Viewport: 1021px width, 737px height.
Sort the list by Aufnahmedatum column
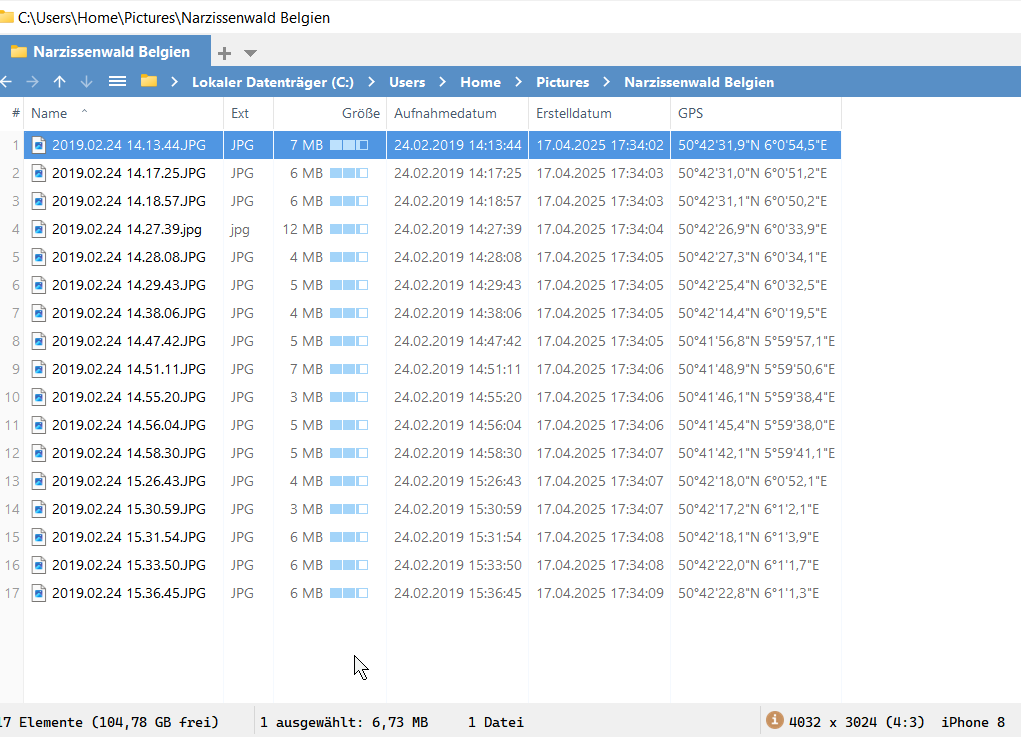pyautogui.click(x=445, y=113)
